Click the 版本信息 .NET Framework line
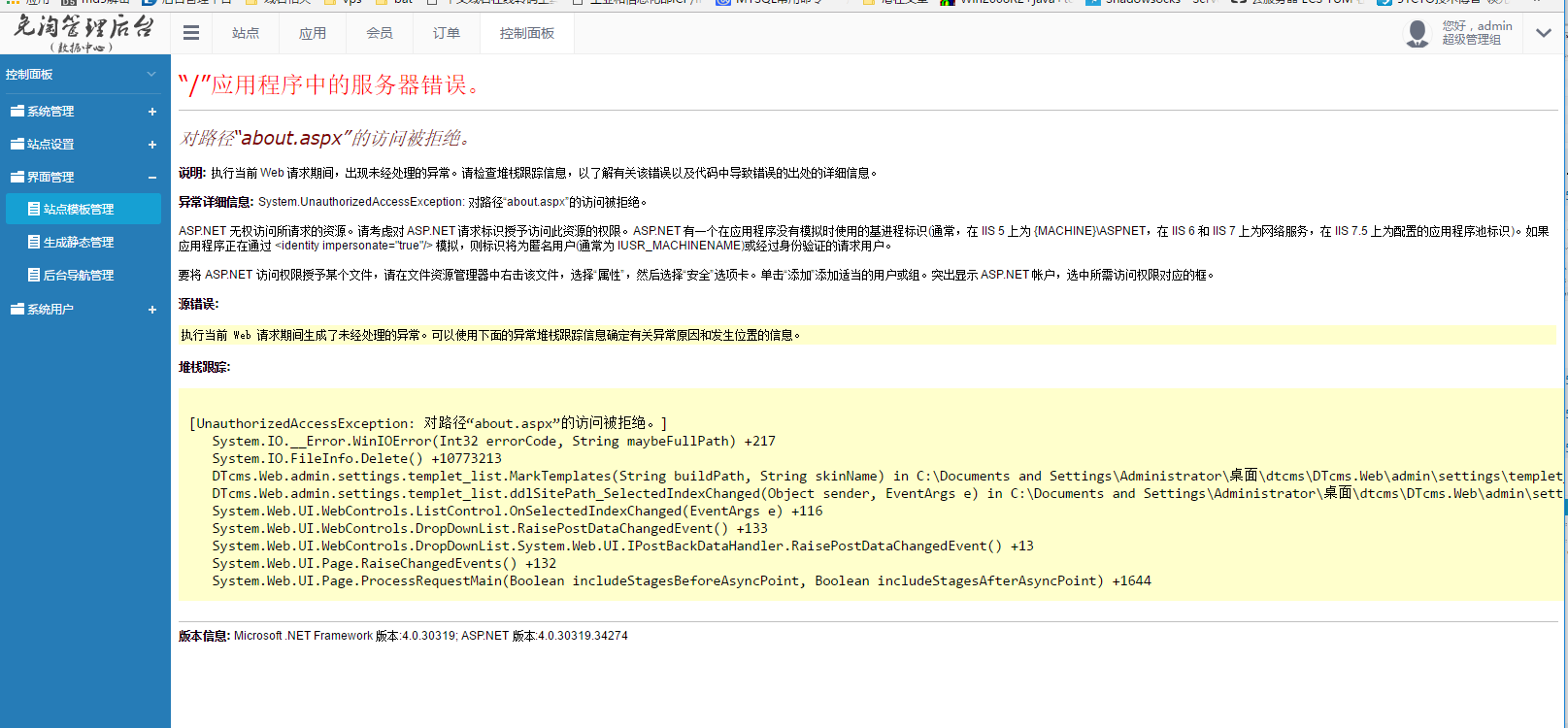 coord(403,636)
